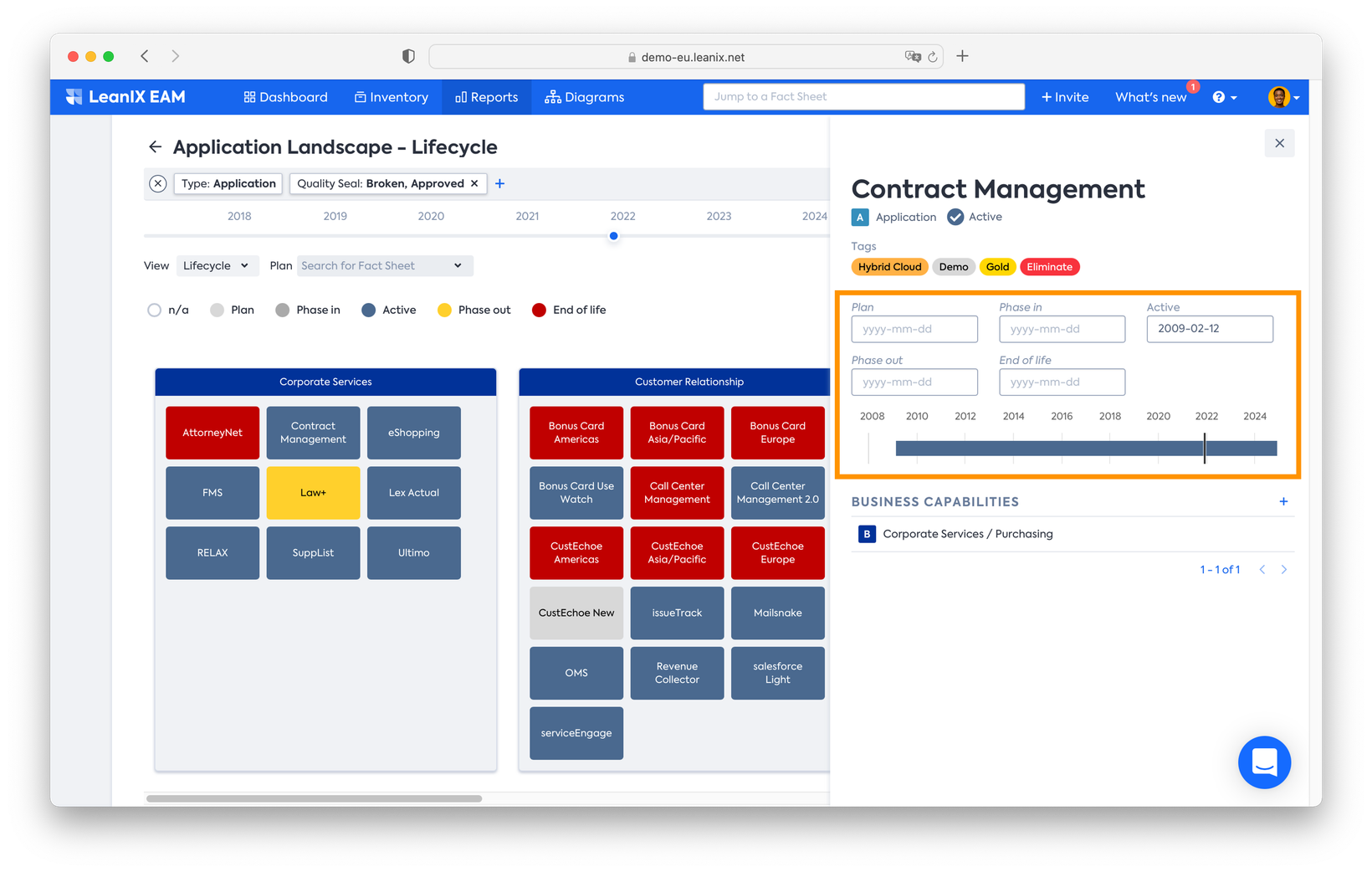
Task: Clear all filters with the circled X icon
Action: 157,183
